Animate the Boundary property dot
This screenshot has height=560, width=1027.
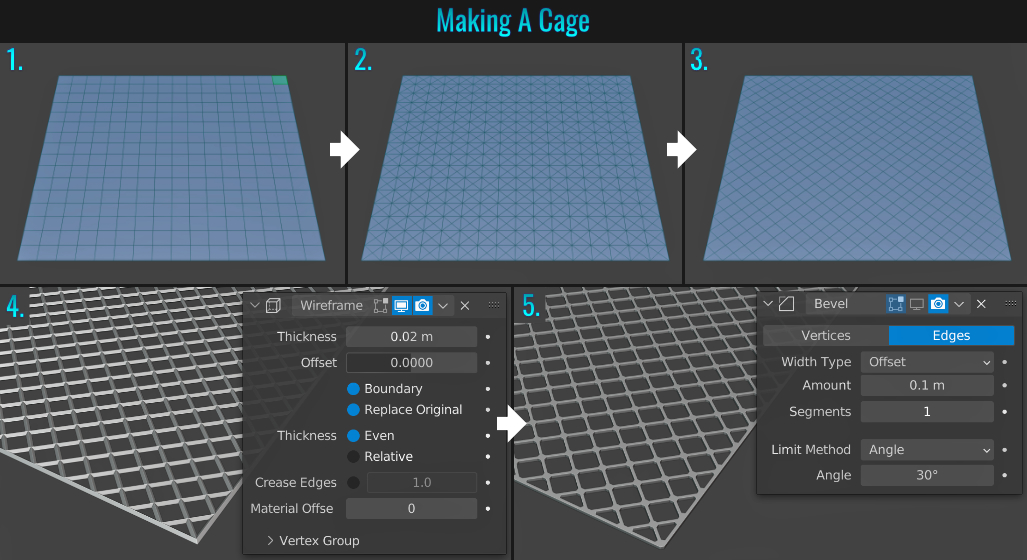[488, 389]
